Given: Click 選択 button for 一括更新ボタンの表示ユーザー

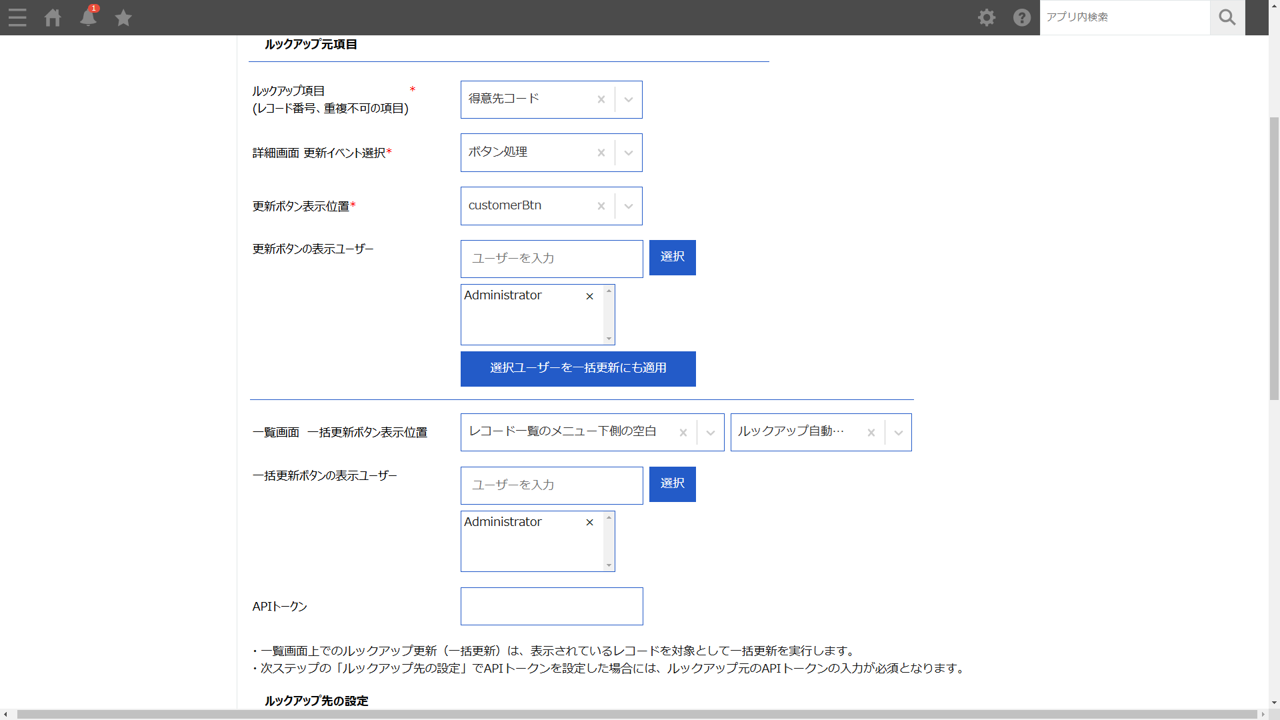Looking at the screenshot, I should 672,484.
